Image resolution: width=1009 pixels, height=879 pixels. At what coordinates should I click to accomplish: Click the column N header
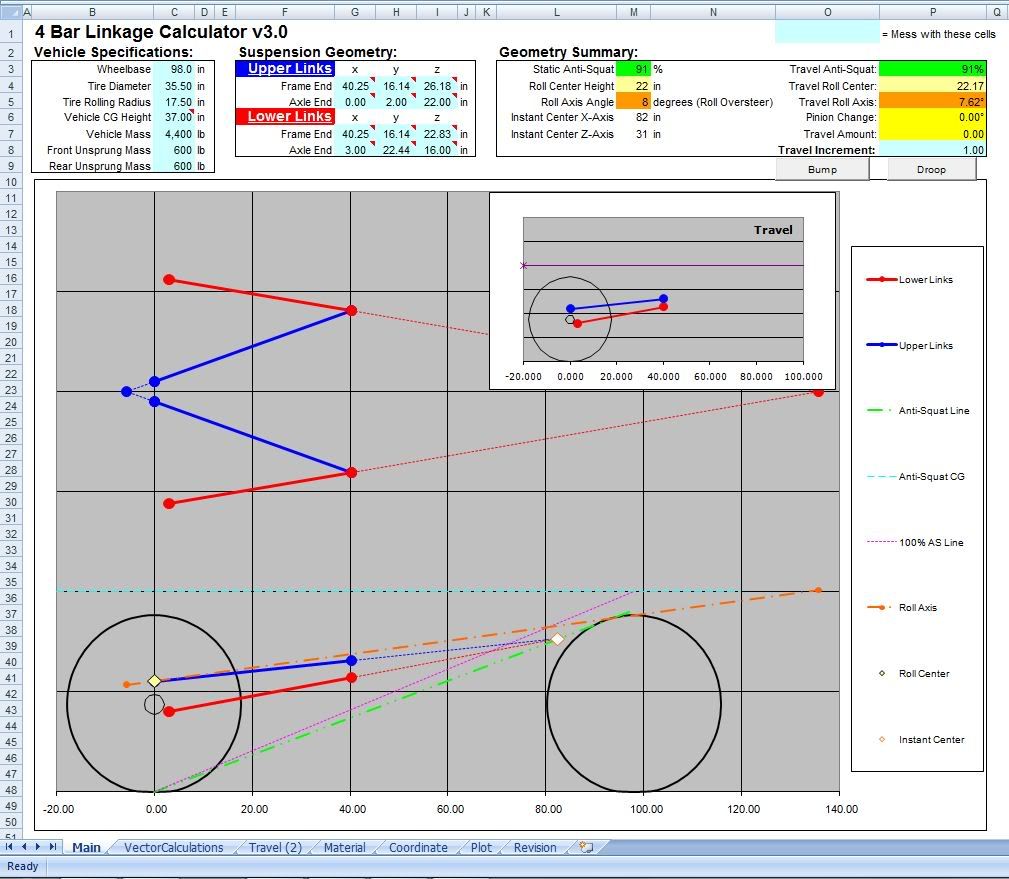(x=712, y=11)
